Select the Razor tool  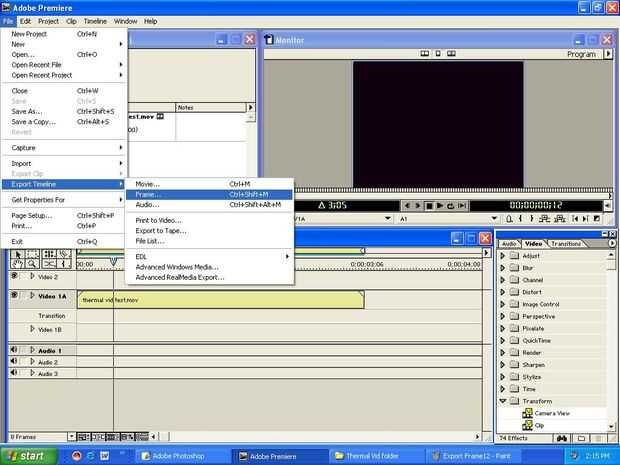pyautogui.click(x=64, y=254)
